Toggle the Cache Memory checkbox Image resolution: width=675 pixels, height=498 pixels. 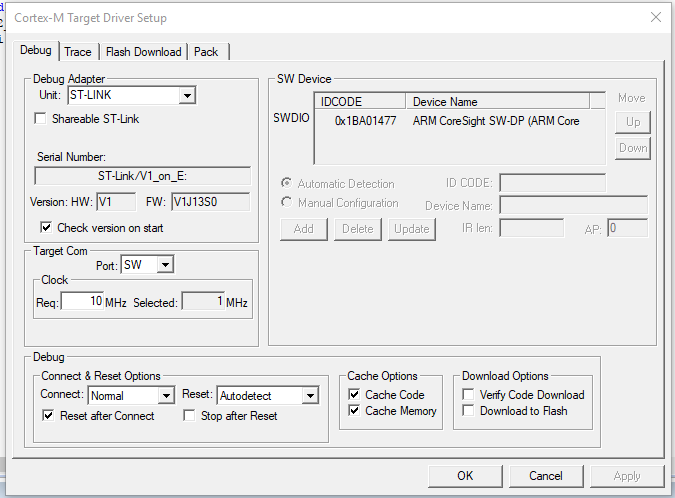pyautogui.click(x=354, y=411)
